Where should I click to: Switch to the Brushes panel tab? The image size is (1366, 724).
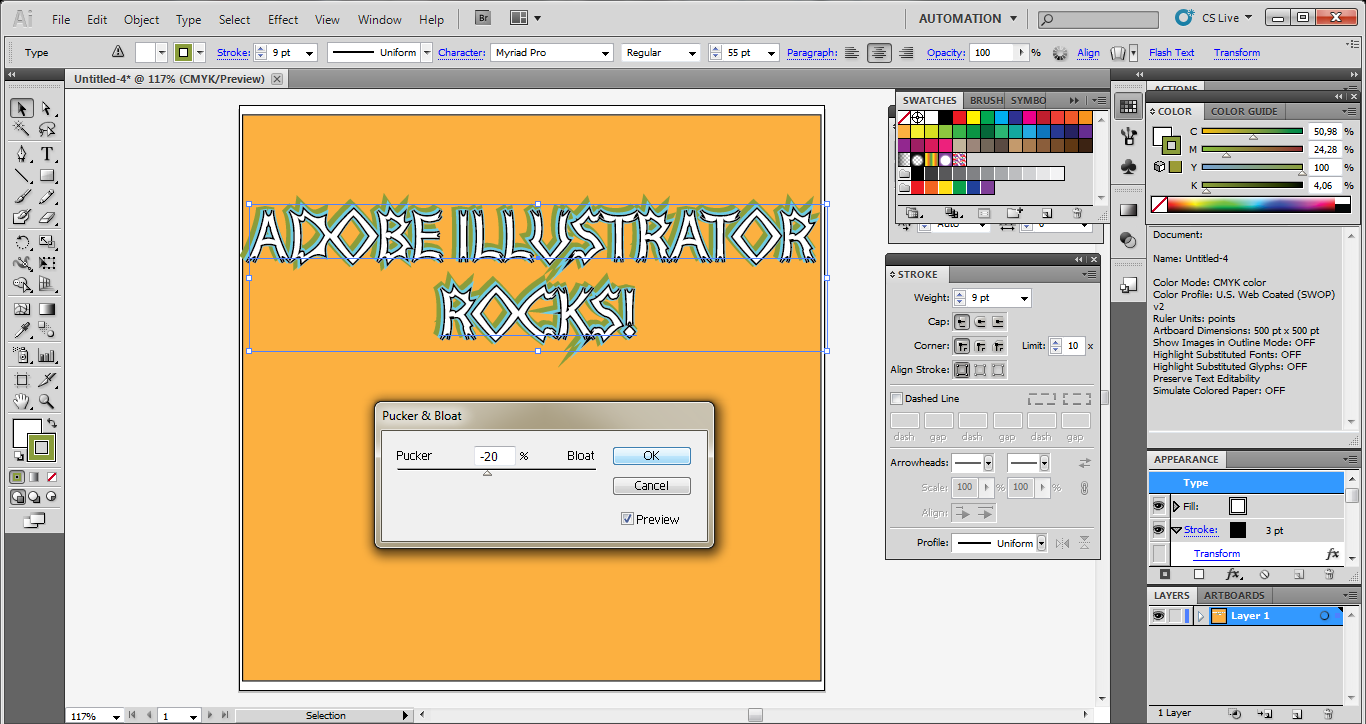pyautogui.click(x=986, y=100)
